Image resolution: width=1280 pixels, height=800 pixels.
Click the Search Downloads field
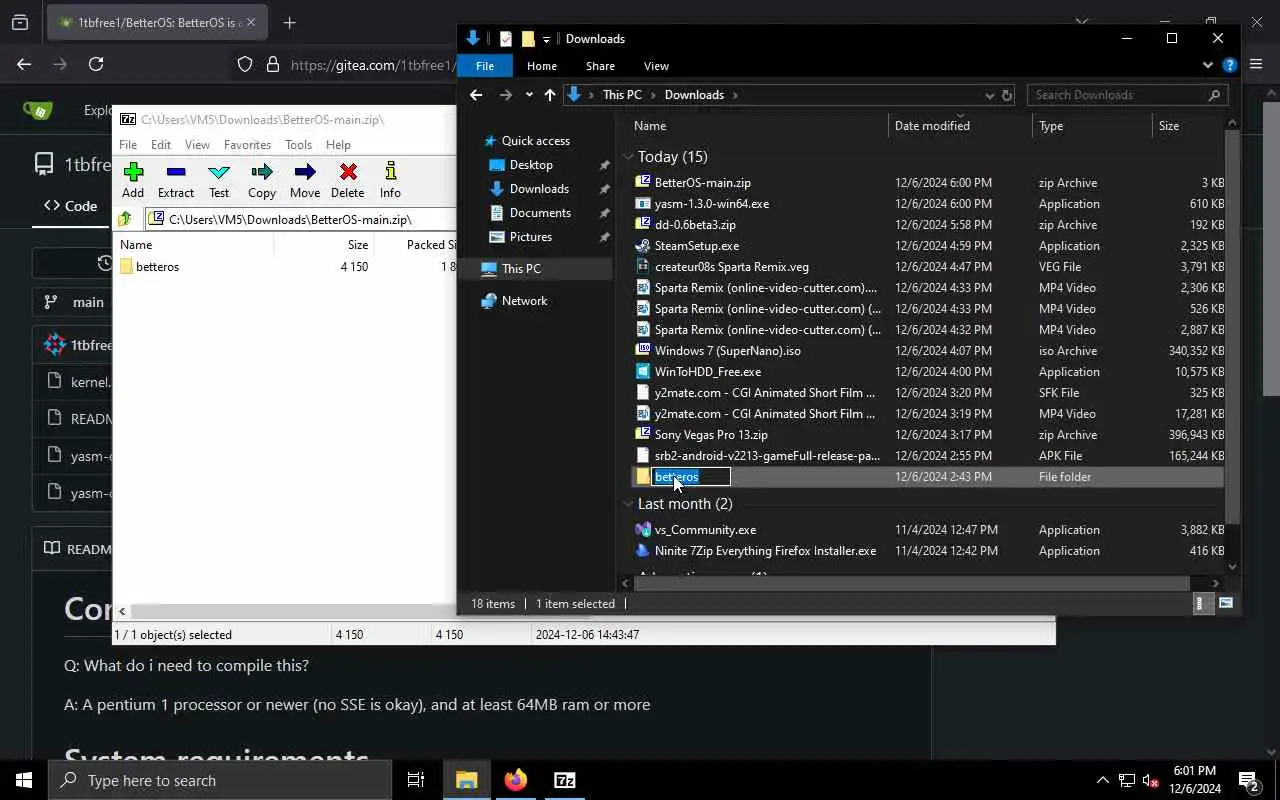[1127, 95]
